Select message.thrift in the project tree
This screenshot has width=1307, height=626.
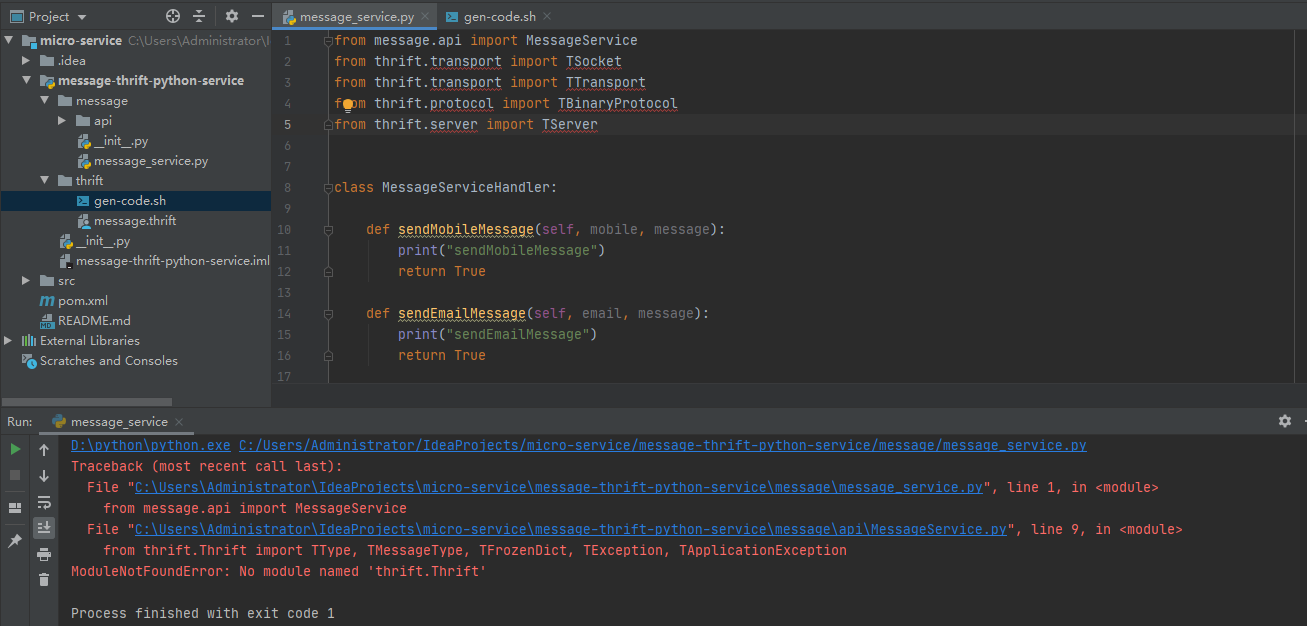[135, 221]
